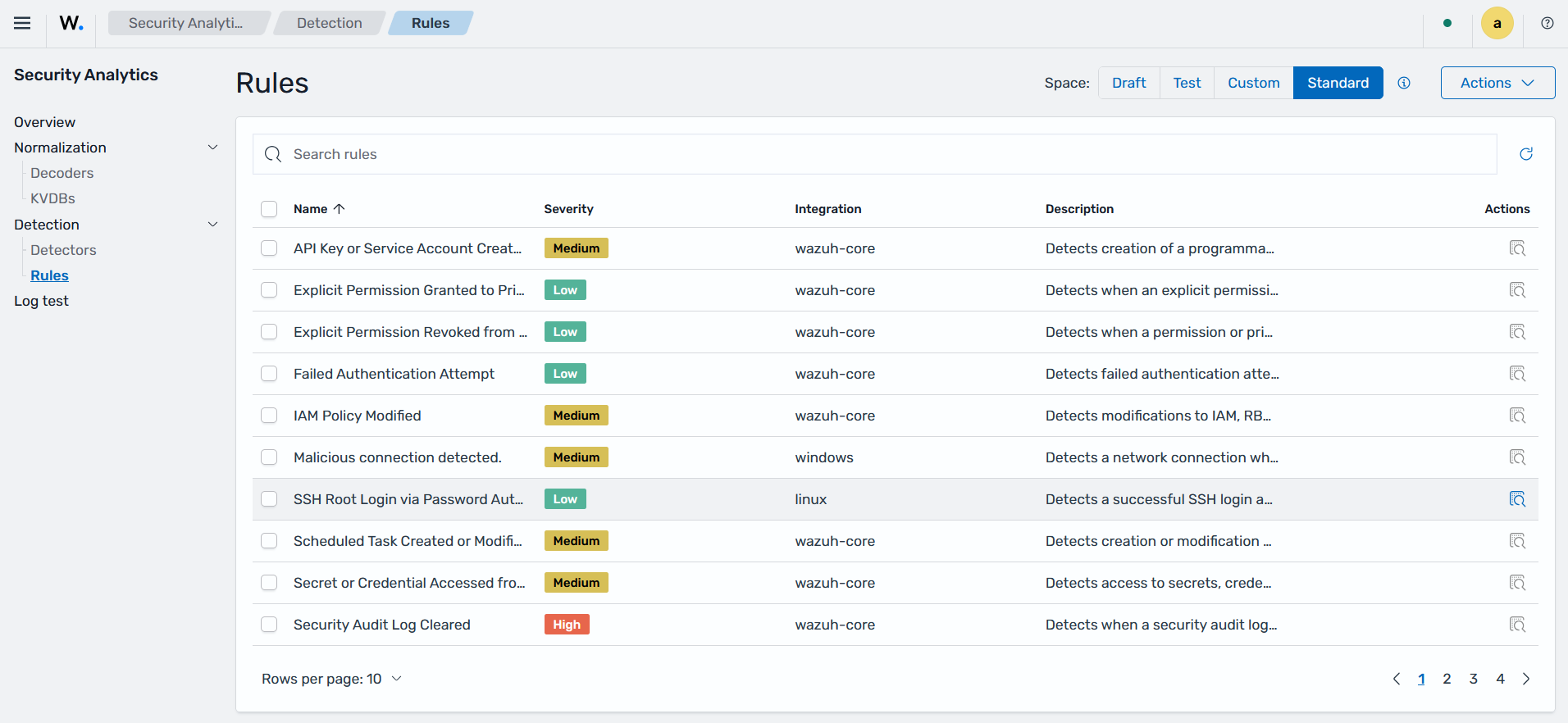Check the SSH Root Login row

tap(269, 499)
